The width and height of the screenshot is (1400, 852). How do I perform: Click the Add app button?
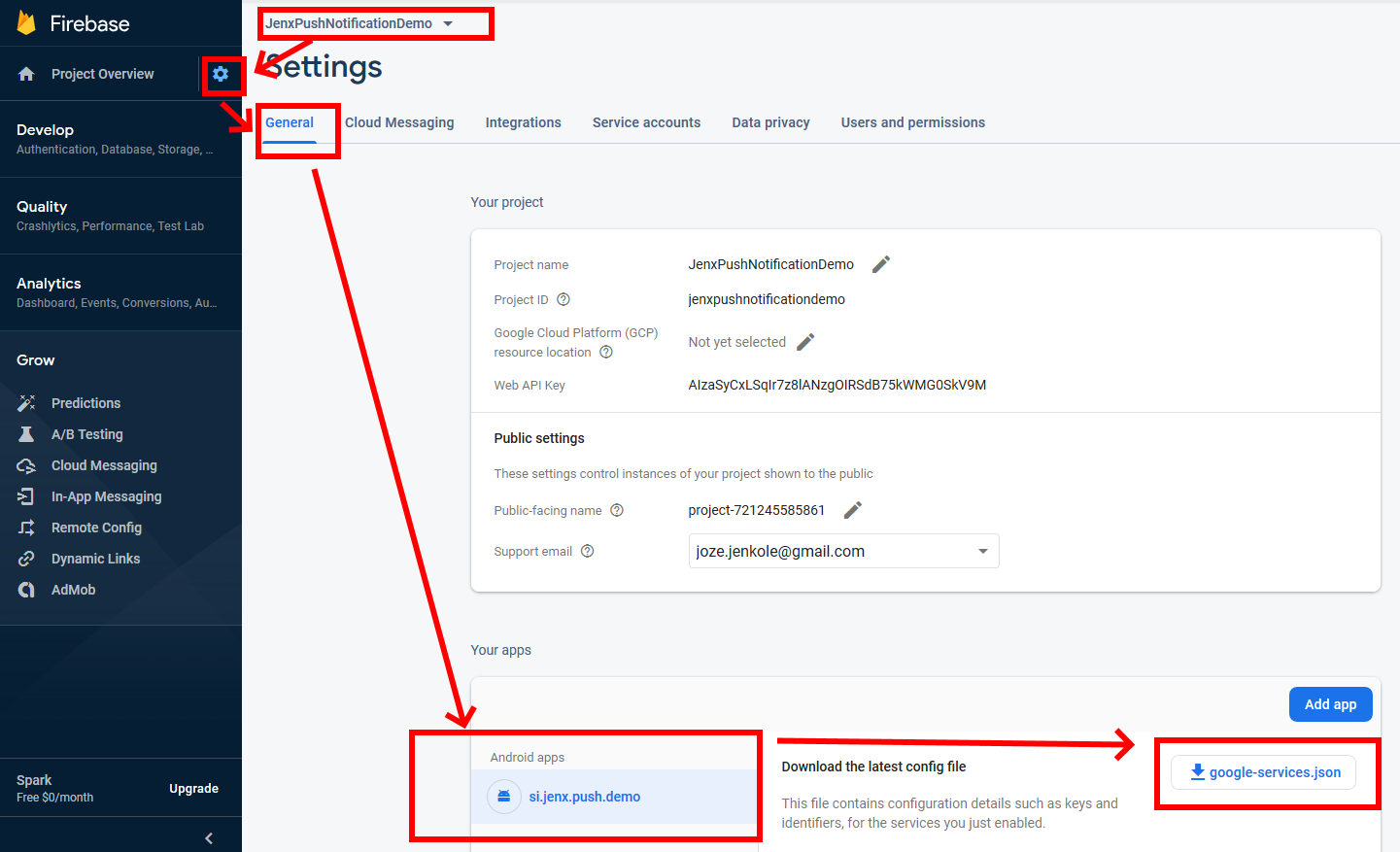[1330, 703]
